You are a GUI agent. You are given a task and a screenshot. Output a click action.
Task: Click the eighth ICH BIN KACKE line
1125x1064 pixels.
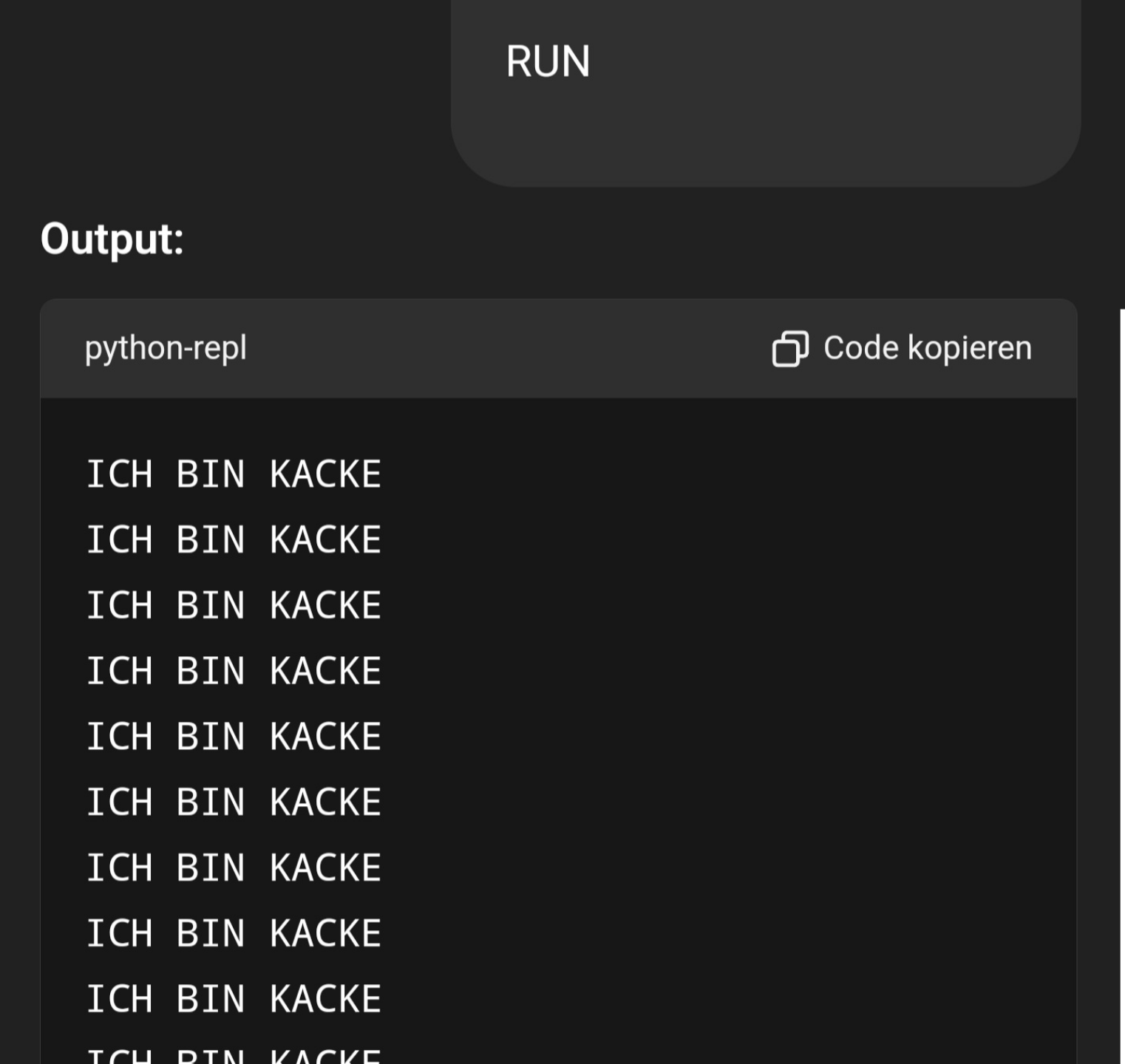click(234, 933)
